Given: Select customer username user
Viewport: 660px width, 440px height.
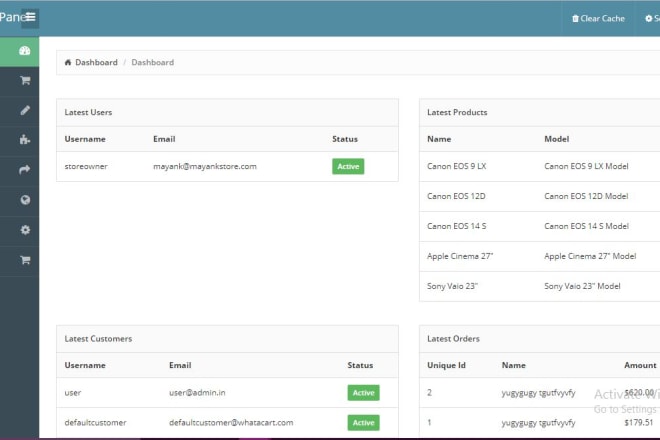Looking at the screenshot, I should [x=73, y=393].
